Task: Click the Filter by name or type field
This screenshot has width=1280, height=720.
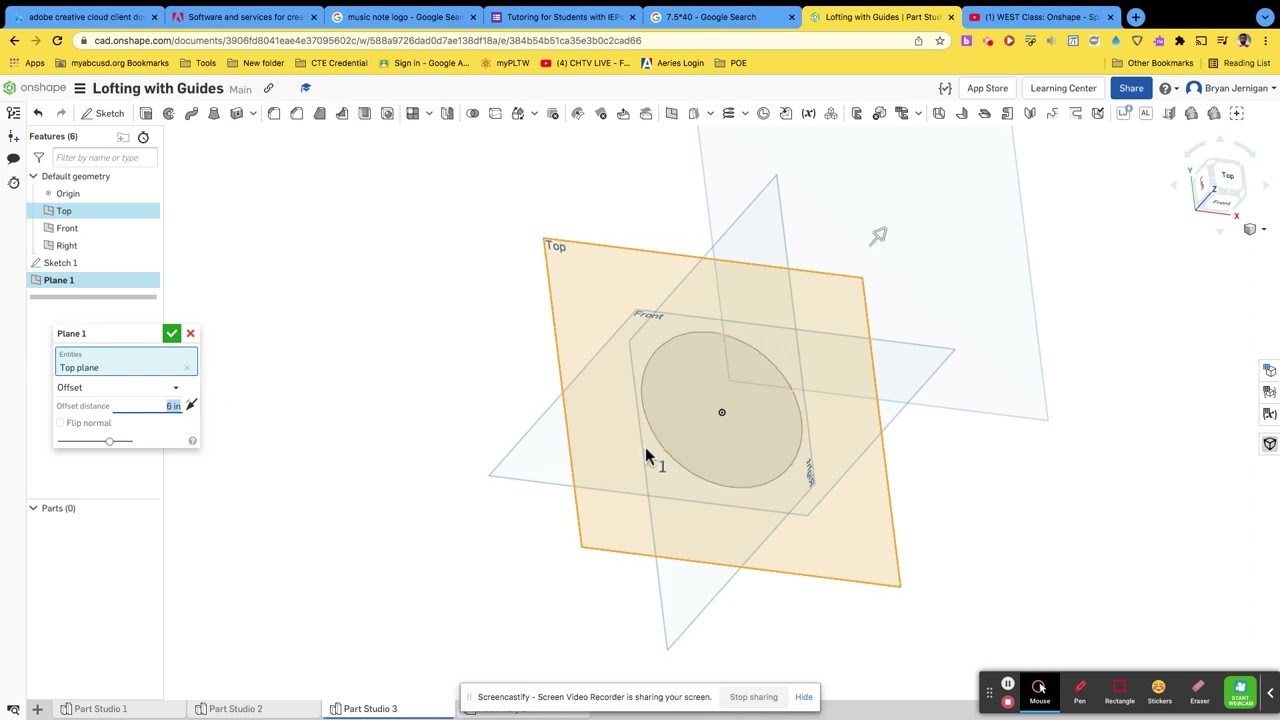Action: point(105,157)
